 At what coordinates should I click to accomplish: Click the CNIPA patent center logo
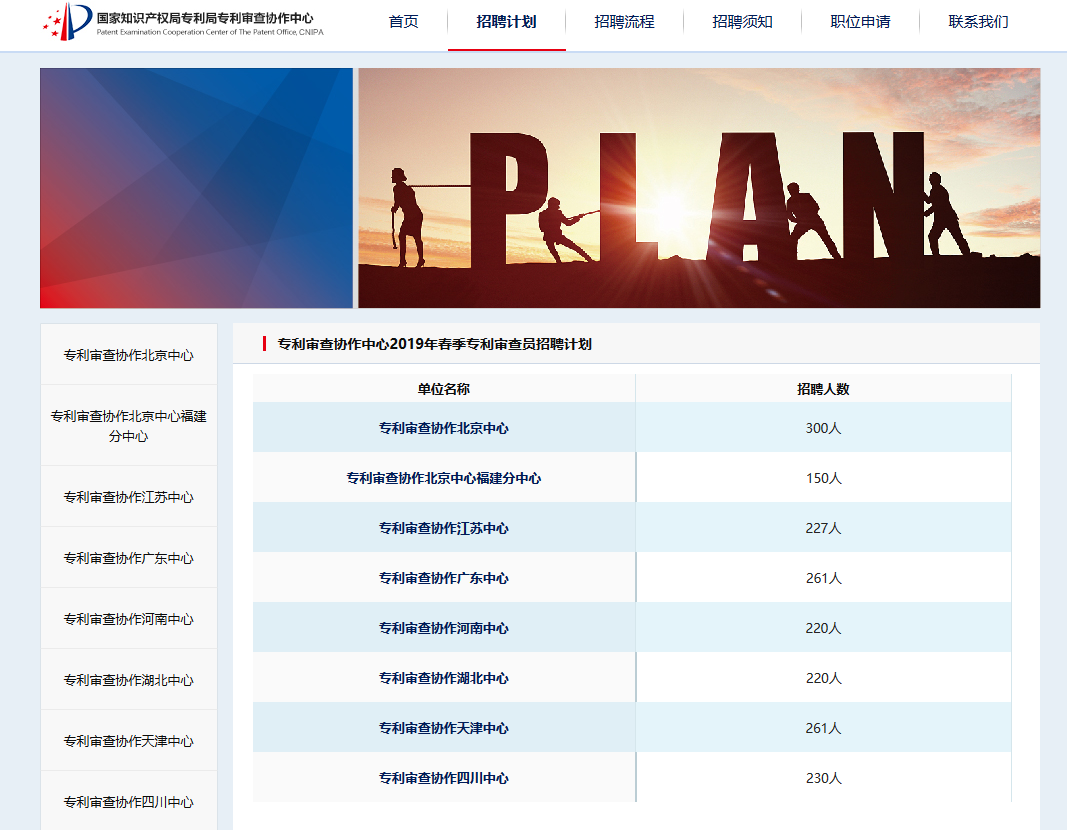tap(182, 22)
